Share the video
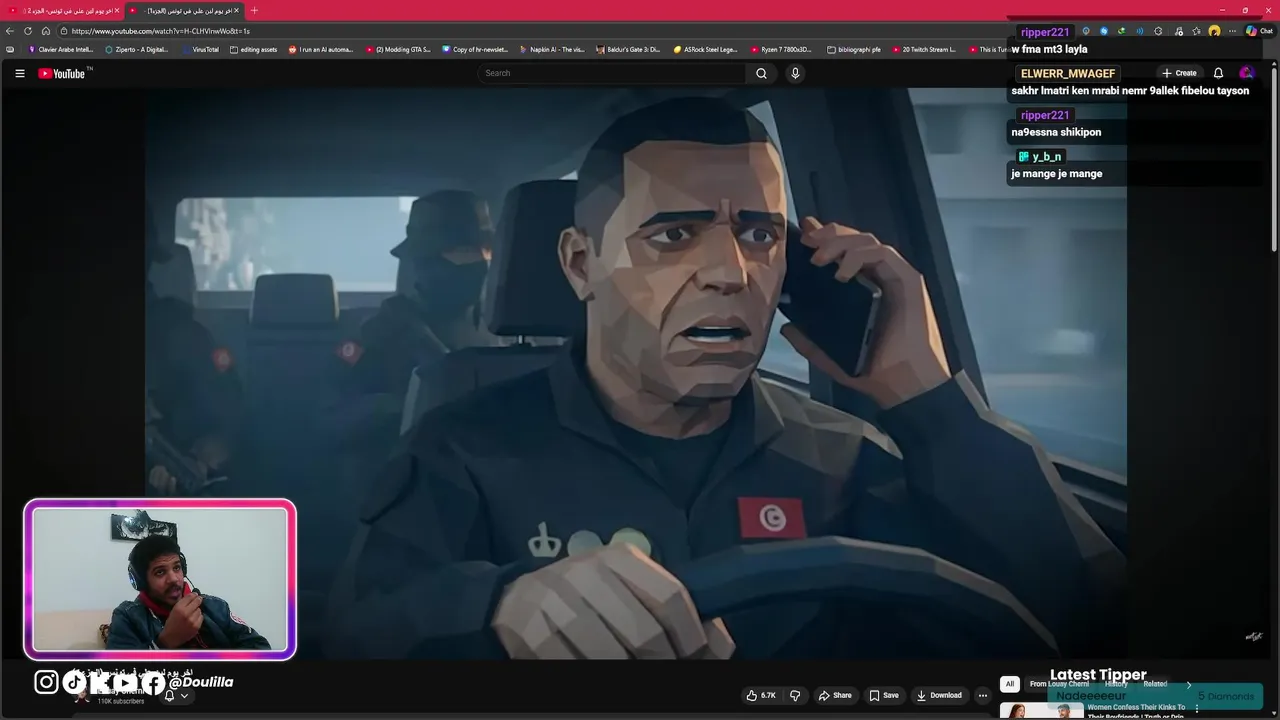The image size is (1280, 720). coord(835,695)
